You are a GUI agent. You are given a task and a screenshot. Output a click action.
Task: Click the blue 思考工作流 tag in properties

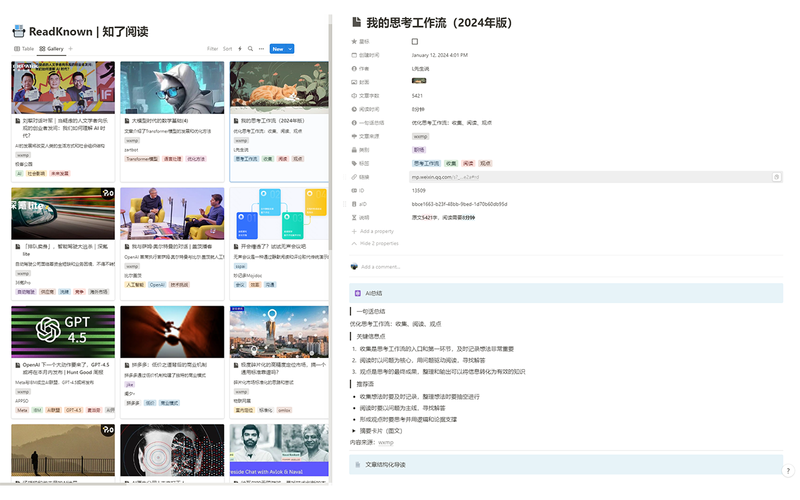coord(426,163)
